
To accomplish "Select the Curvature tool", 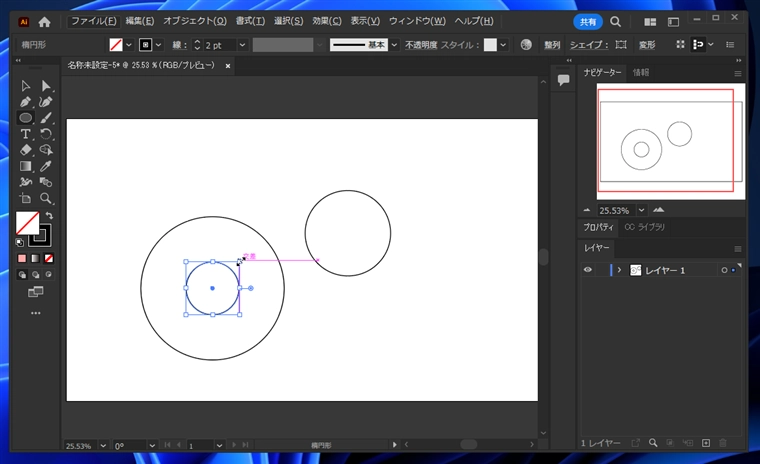I will [x=46, y=102].
